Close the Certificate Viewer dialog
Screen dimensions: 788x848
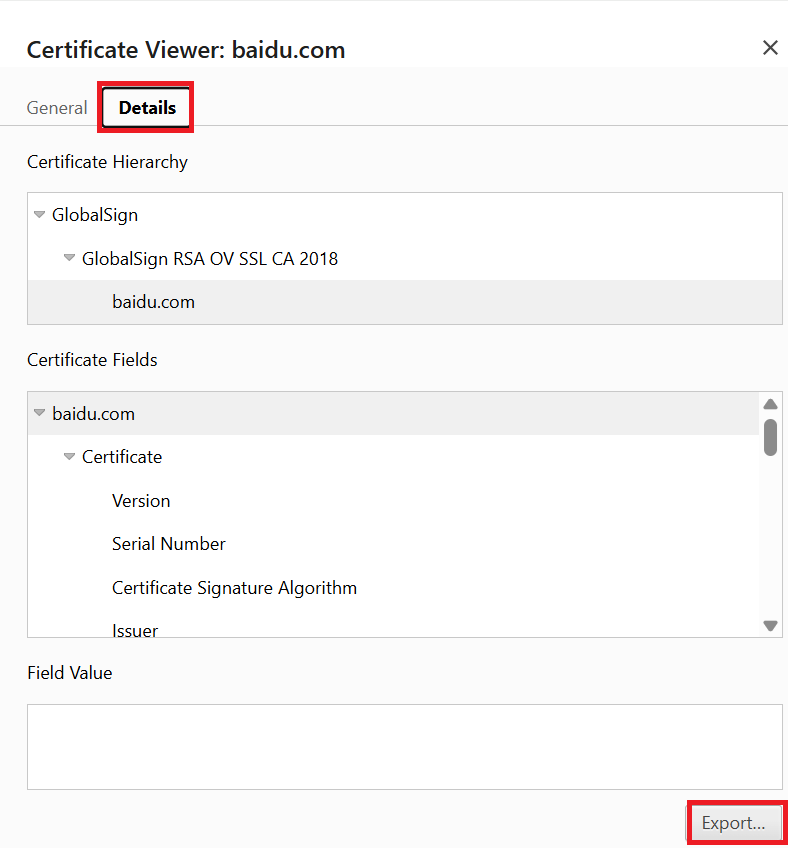(x=770, y=47)
